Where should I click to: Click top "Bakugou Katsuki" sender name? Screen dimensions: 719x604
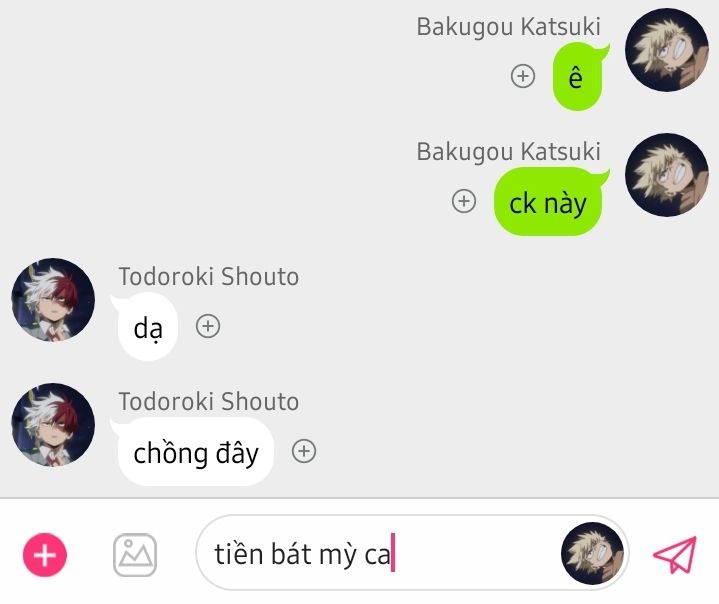[508, 27]
